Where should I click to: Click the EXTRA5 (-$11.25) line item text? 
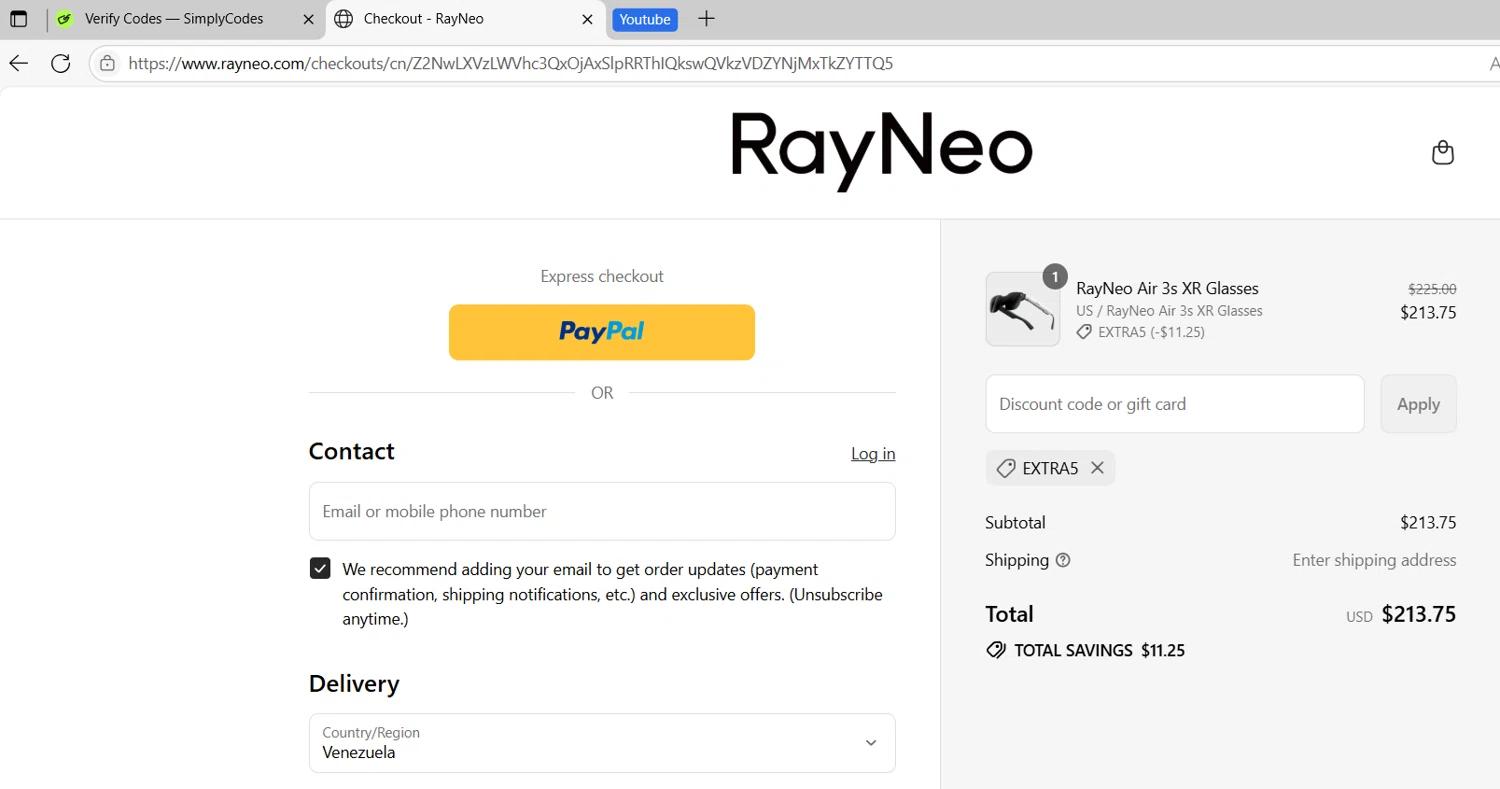pyautogui.click(x=1151, y=332)
